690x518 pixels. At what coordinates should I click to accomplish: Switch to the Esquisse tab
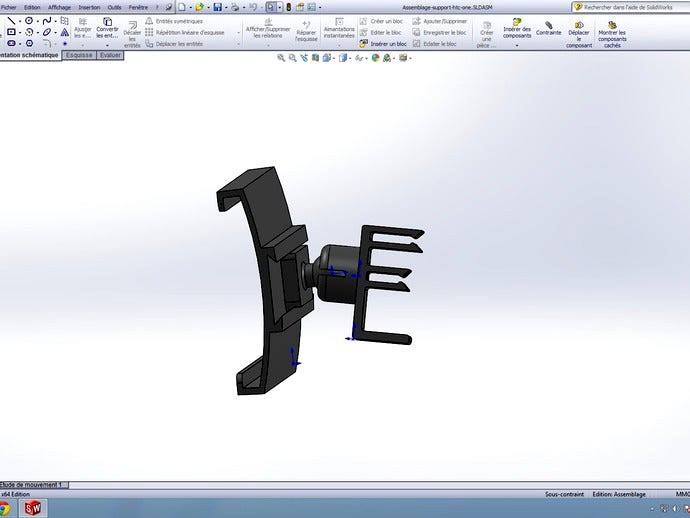[x=79, y=55]
